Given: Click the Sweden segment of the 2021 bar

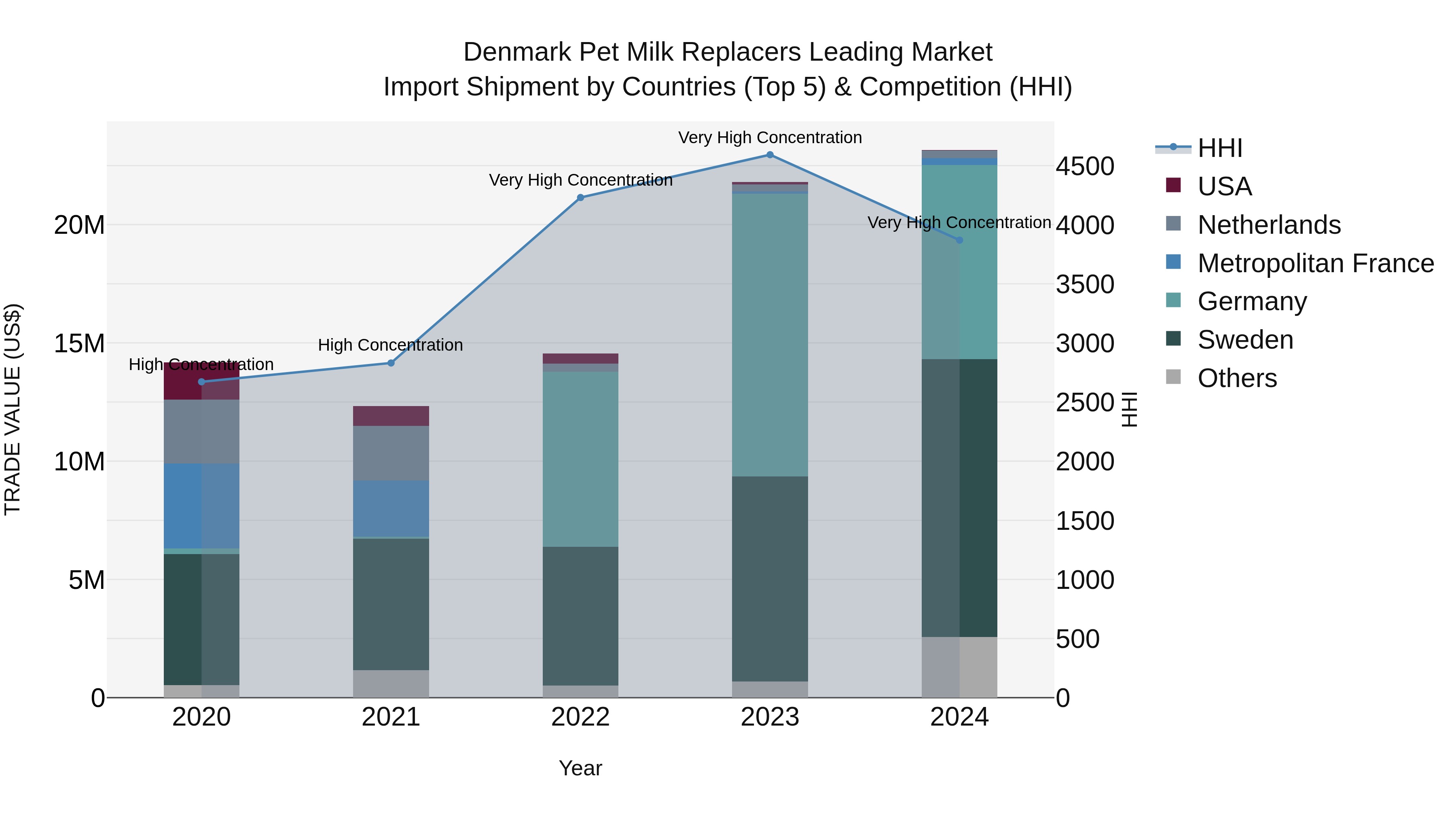Looking at the screenshot, I should coord(391,604).
